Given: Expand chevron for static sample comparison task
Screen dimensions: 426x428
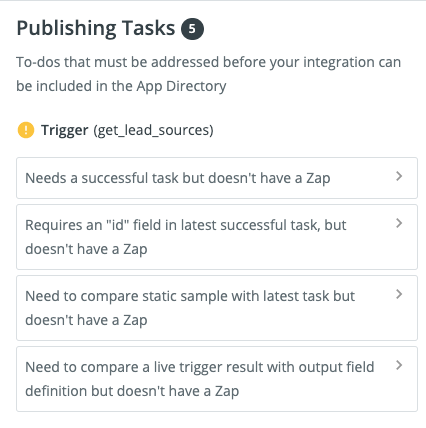Looking at the screenshot, I should pos(399,294).
